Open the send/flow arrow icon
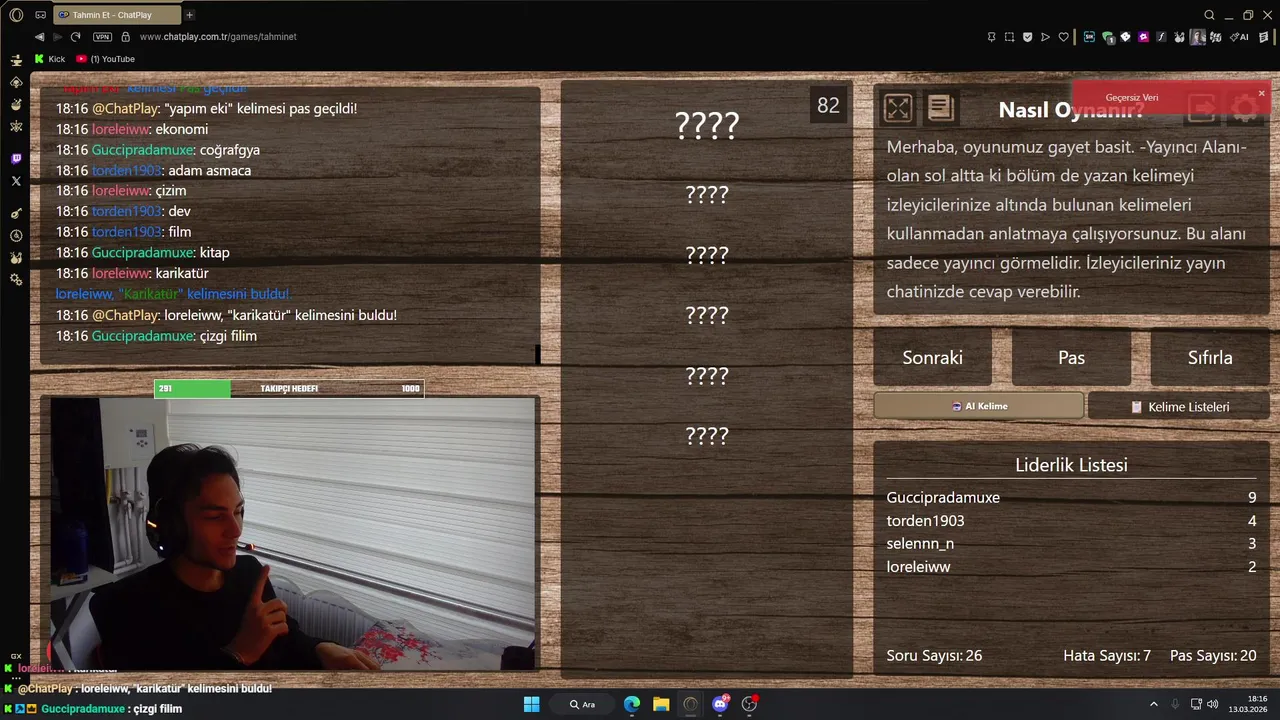Screen dimensions: 1280x720 [1045, 37]
